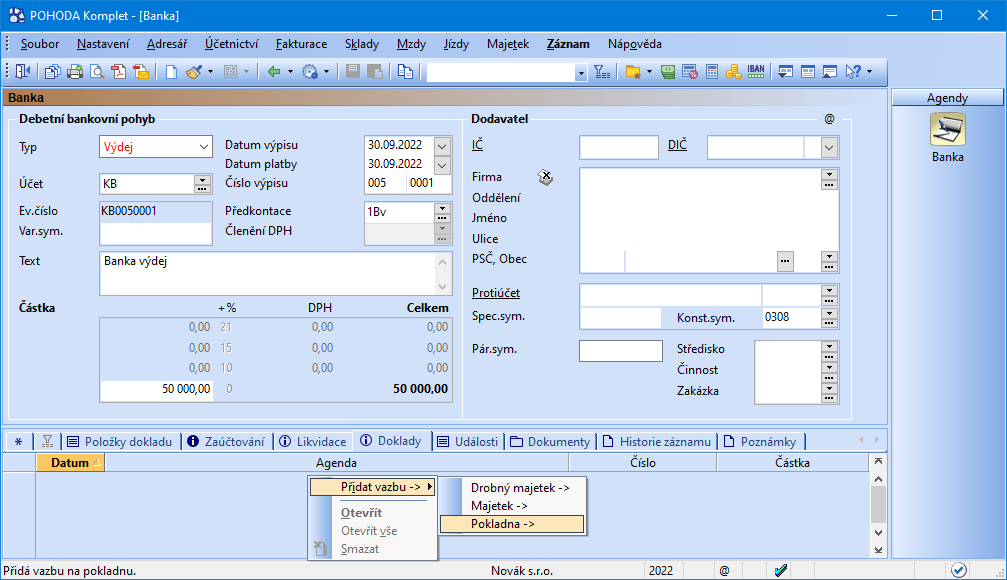
Task: Click the green banknotes toolbar icon
Action: click(668, 72)
